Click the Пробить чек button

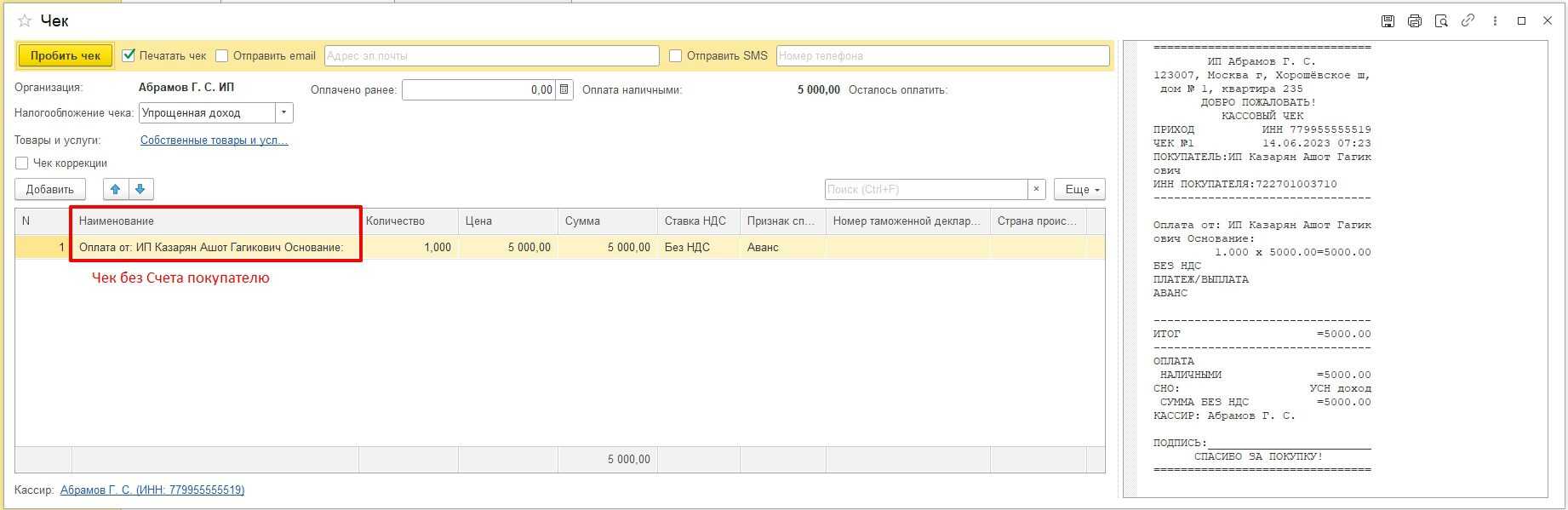66,55
